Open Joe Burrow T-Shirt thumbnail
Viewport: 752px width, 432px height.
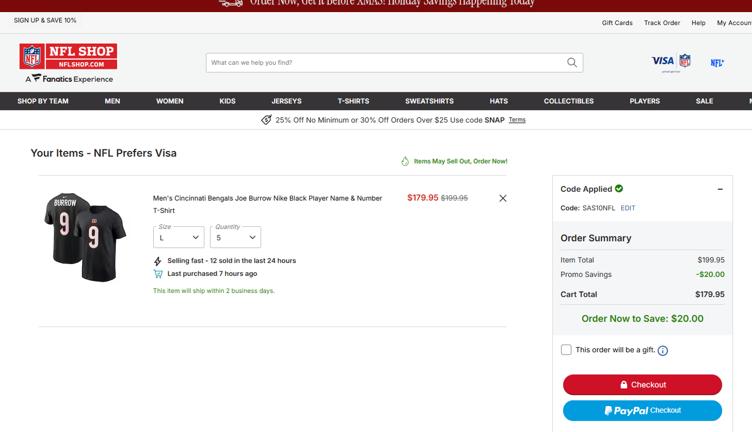point(85,237)
